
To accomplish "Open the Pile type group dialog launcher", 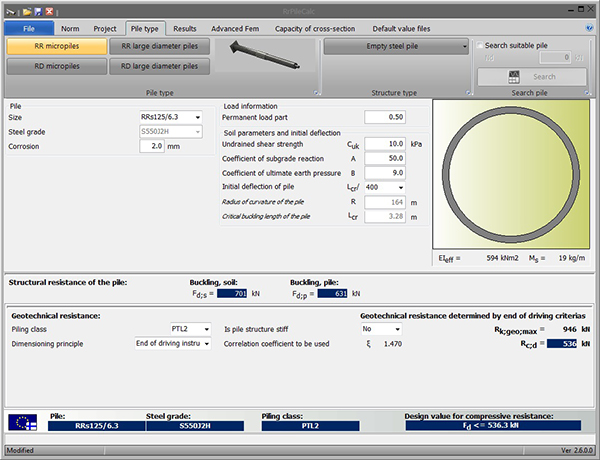I will 315,94.
